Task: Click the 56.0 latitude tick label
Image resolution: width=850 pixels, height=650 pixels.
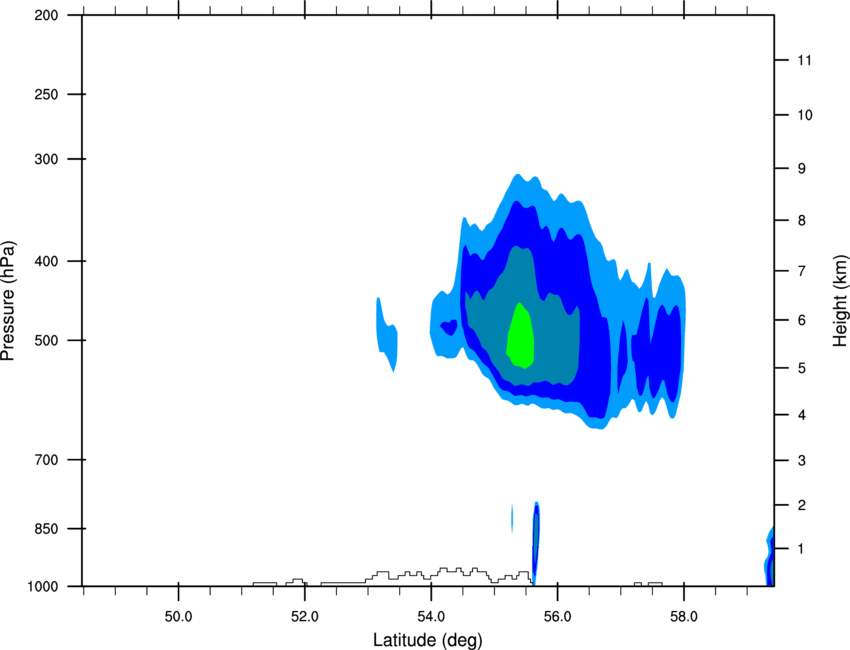Action: pos(558,617)
